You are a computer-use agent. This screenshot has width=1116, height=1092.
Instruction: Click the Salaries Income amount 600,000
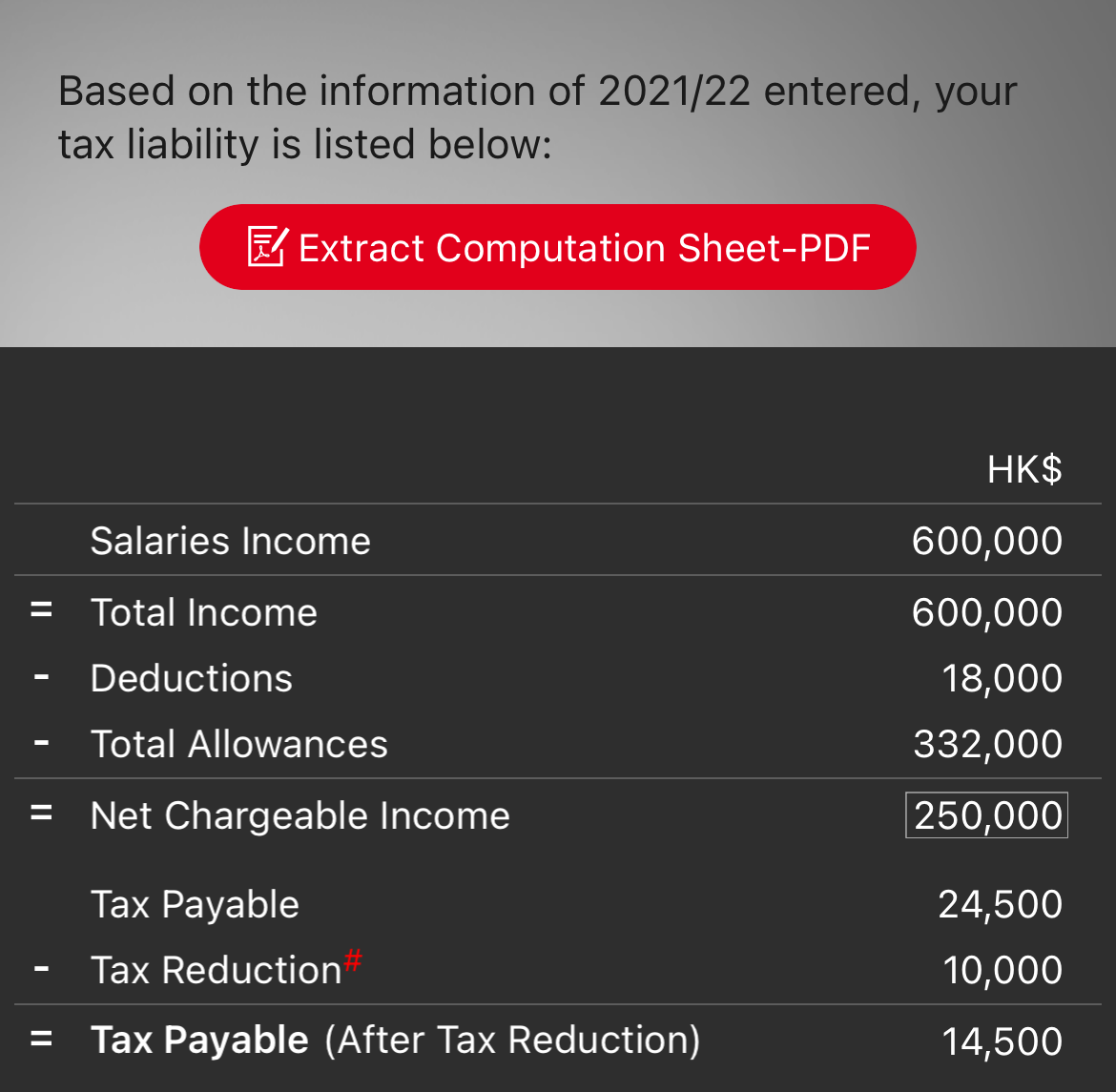pyautogui.click(x=987, y=541)
